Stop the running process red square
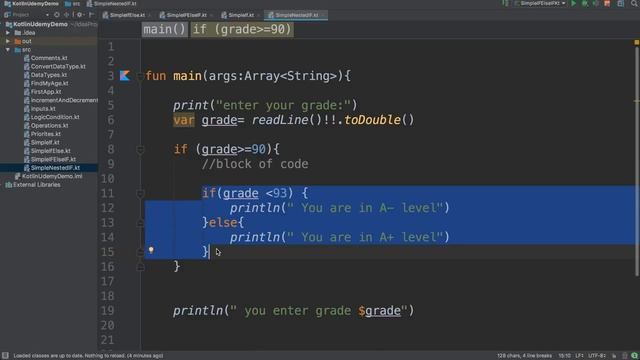 point(607,4)
